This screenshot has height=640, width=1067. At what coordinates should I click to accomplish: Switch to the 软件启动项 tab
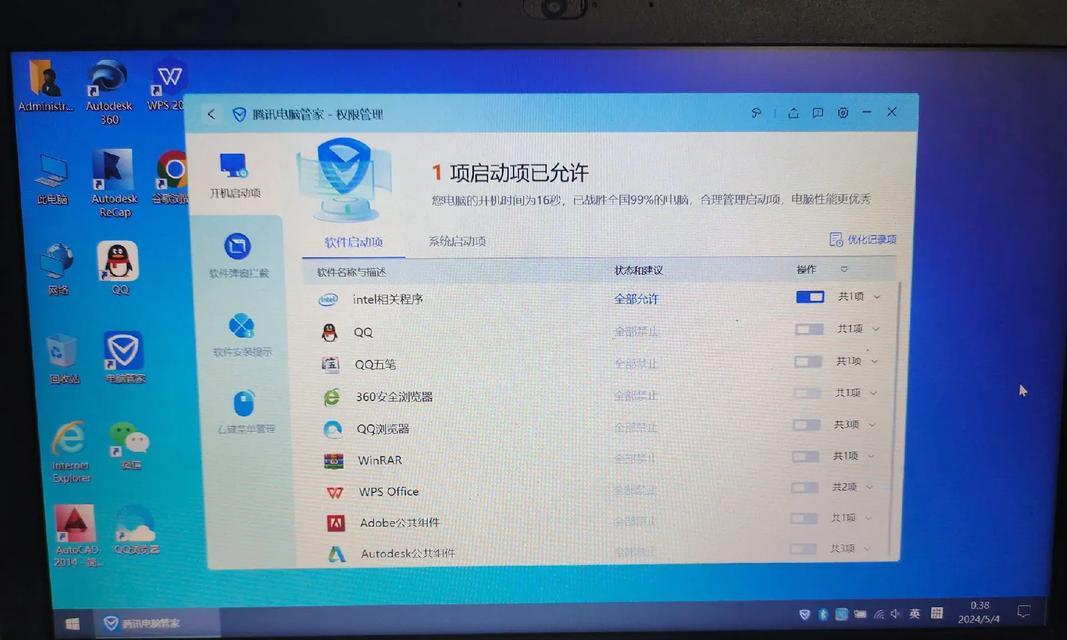point(353,242)
